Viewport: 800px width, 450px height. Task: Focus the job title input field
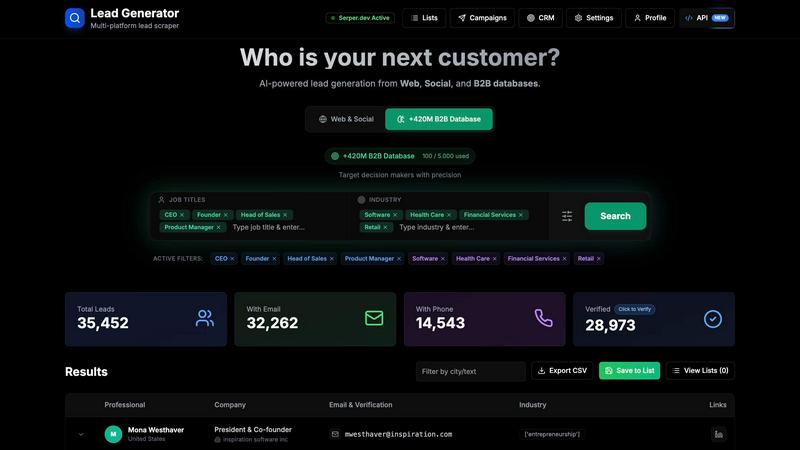pyautogui.click(x=286, y=227)
